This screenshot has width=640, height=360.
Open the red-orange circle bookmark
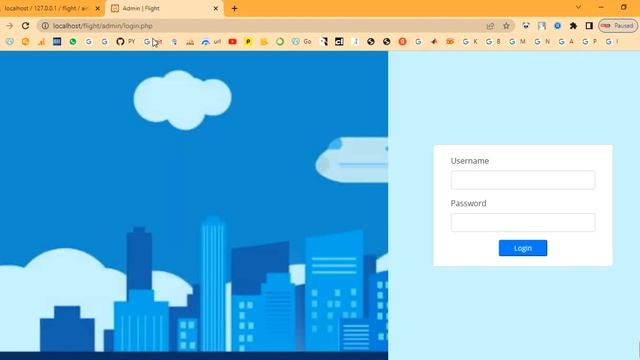click(x=402, y=41)
